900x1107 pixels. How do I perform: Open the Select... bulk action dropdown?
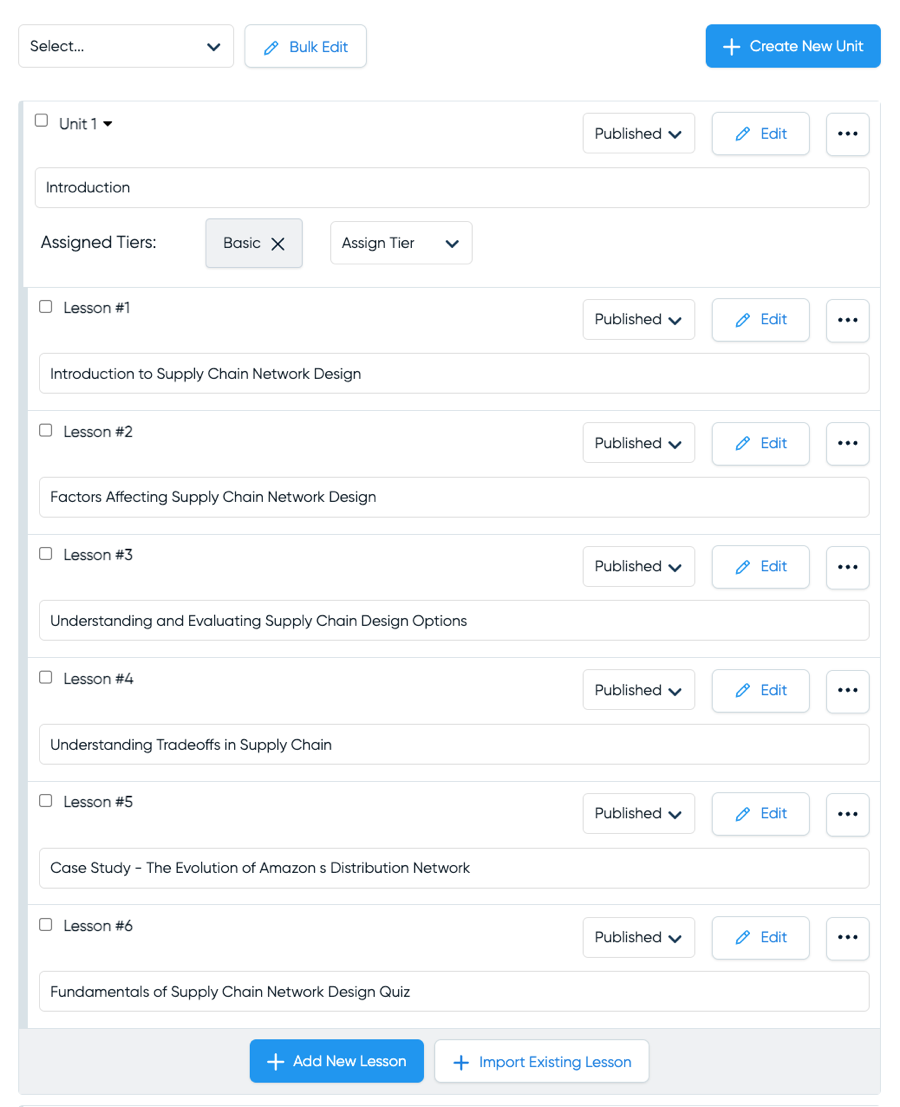pyautogui.click(x=126, y=47)
